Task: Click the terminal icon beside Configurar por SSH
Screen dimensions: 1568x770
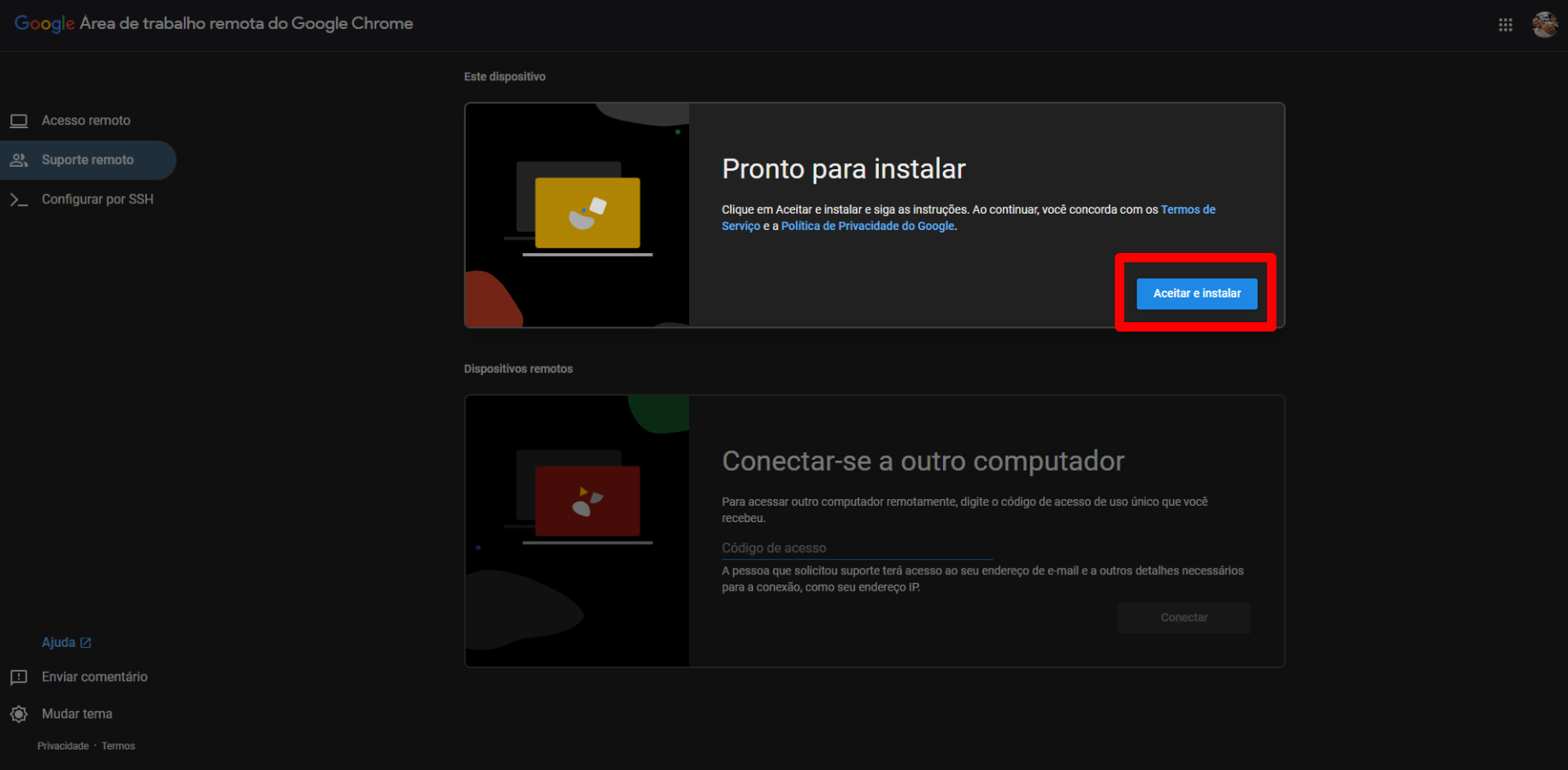Action: (19, 199)
